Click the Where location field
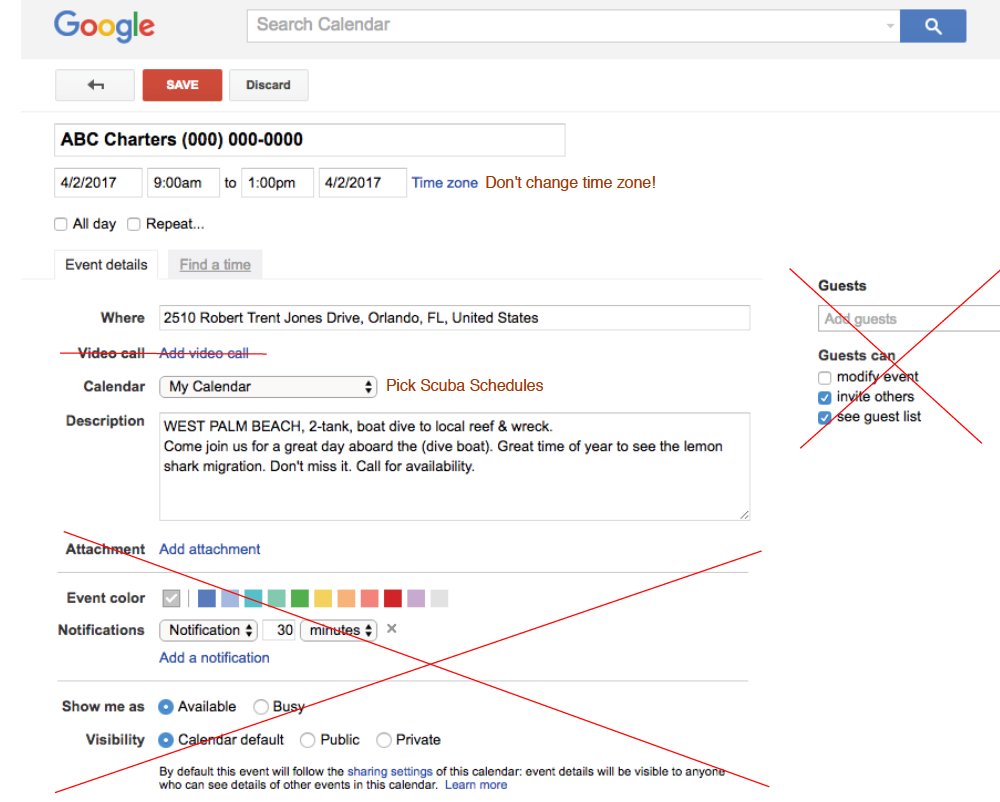 (x=455, y=318)
